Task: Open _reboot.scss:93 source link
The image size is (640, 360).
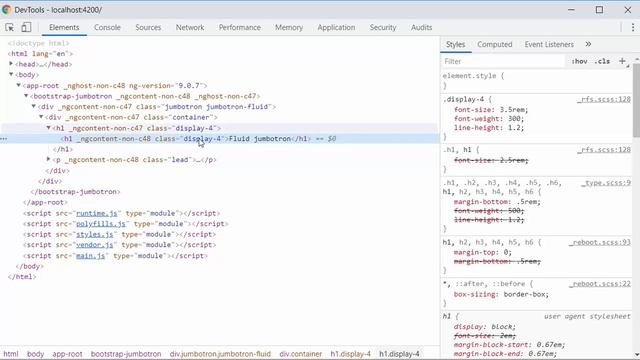Action: 600,242
